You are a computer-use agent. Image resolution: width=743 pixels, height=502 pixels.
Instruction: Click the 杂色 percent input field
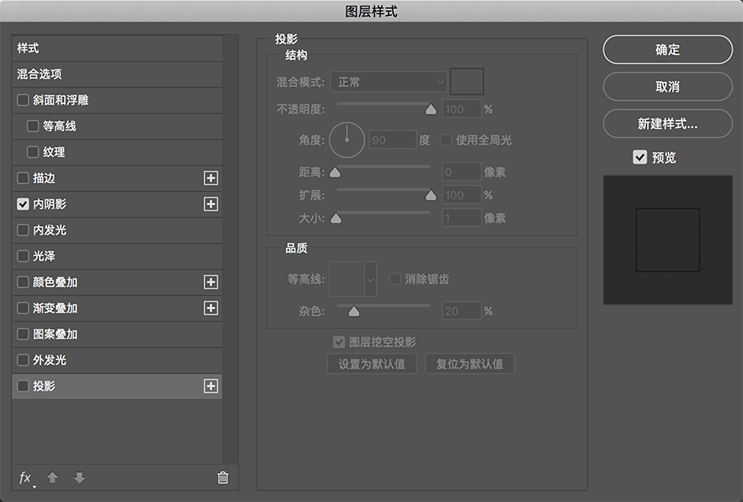462,311
